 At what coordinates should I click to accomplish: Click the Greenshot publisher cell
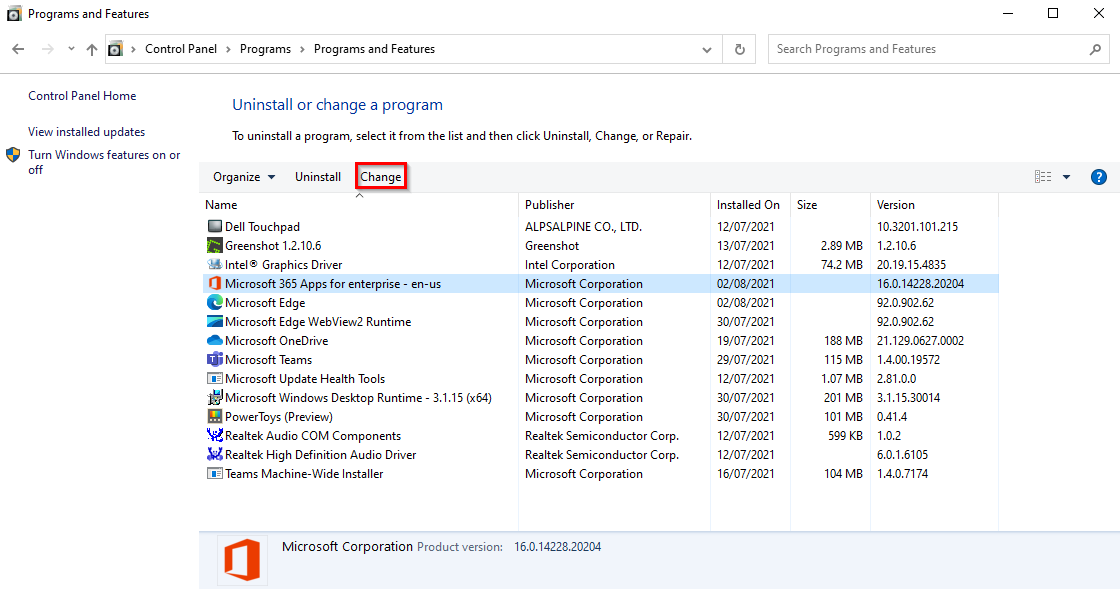click(552, 246)
